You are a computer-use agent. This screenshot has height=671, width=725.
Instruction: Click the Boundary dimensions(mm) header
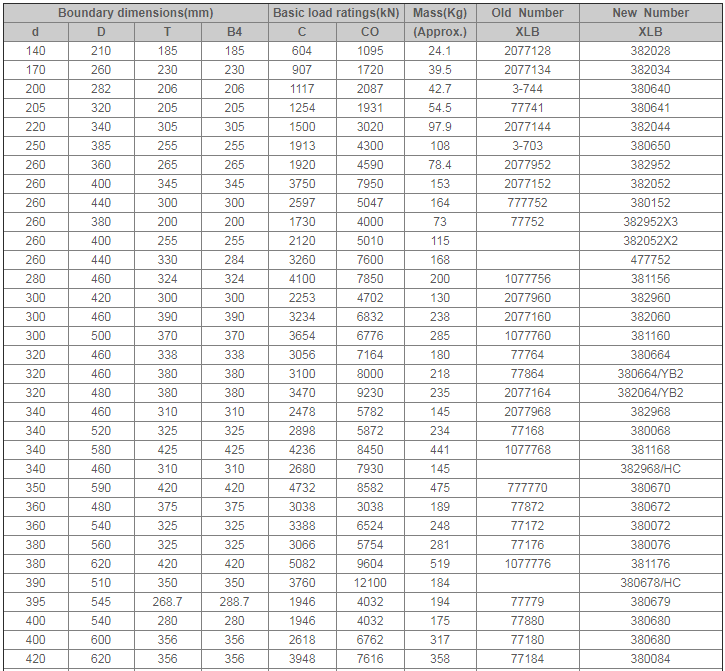coord(135,13)
